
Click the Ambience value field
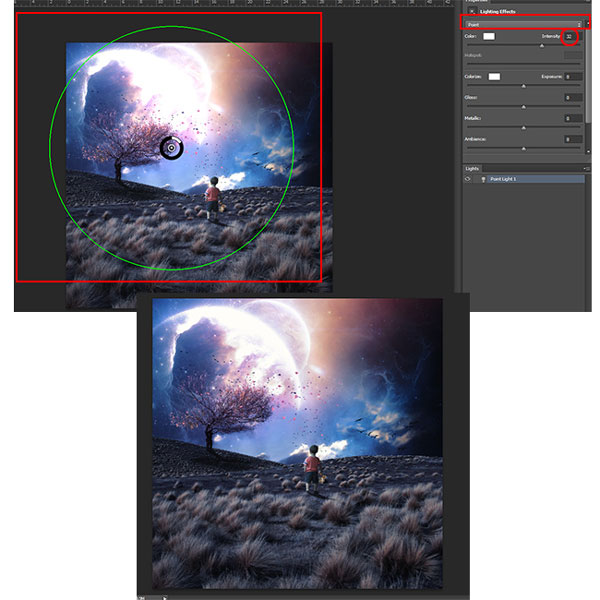click(x=573, y=139)
